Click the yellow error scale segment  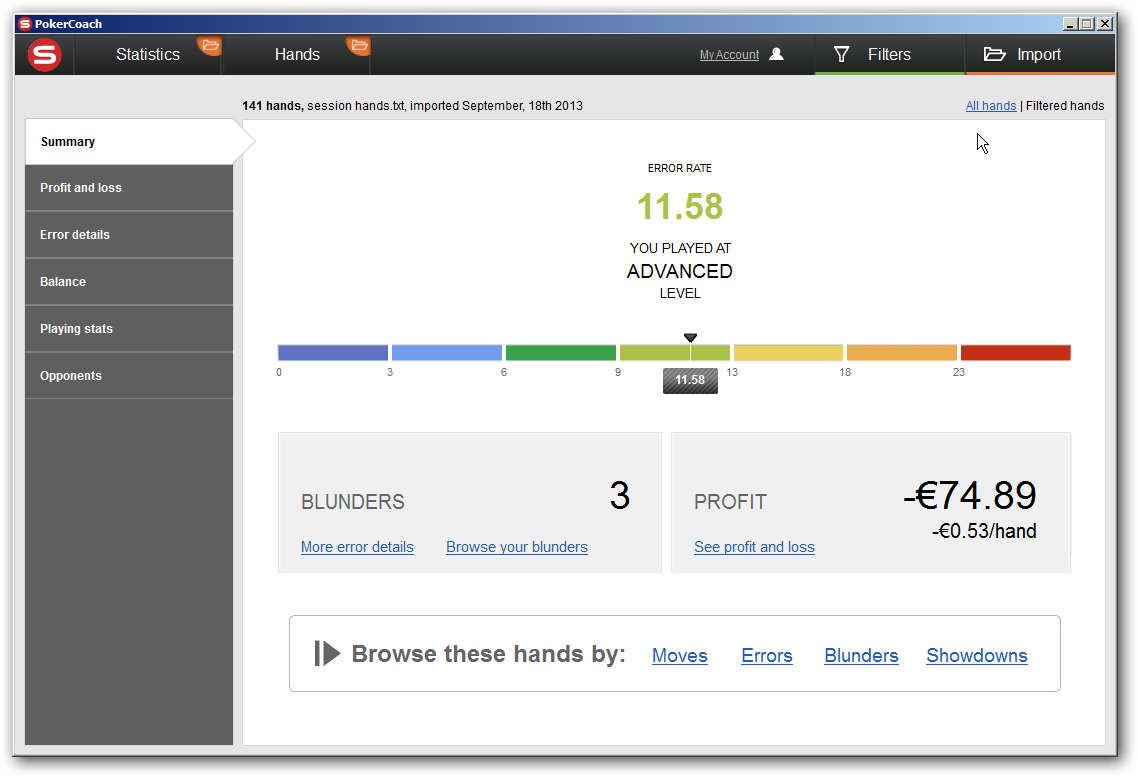tap(788, 353)
